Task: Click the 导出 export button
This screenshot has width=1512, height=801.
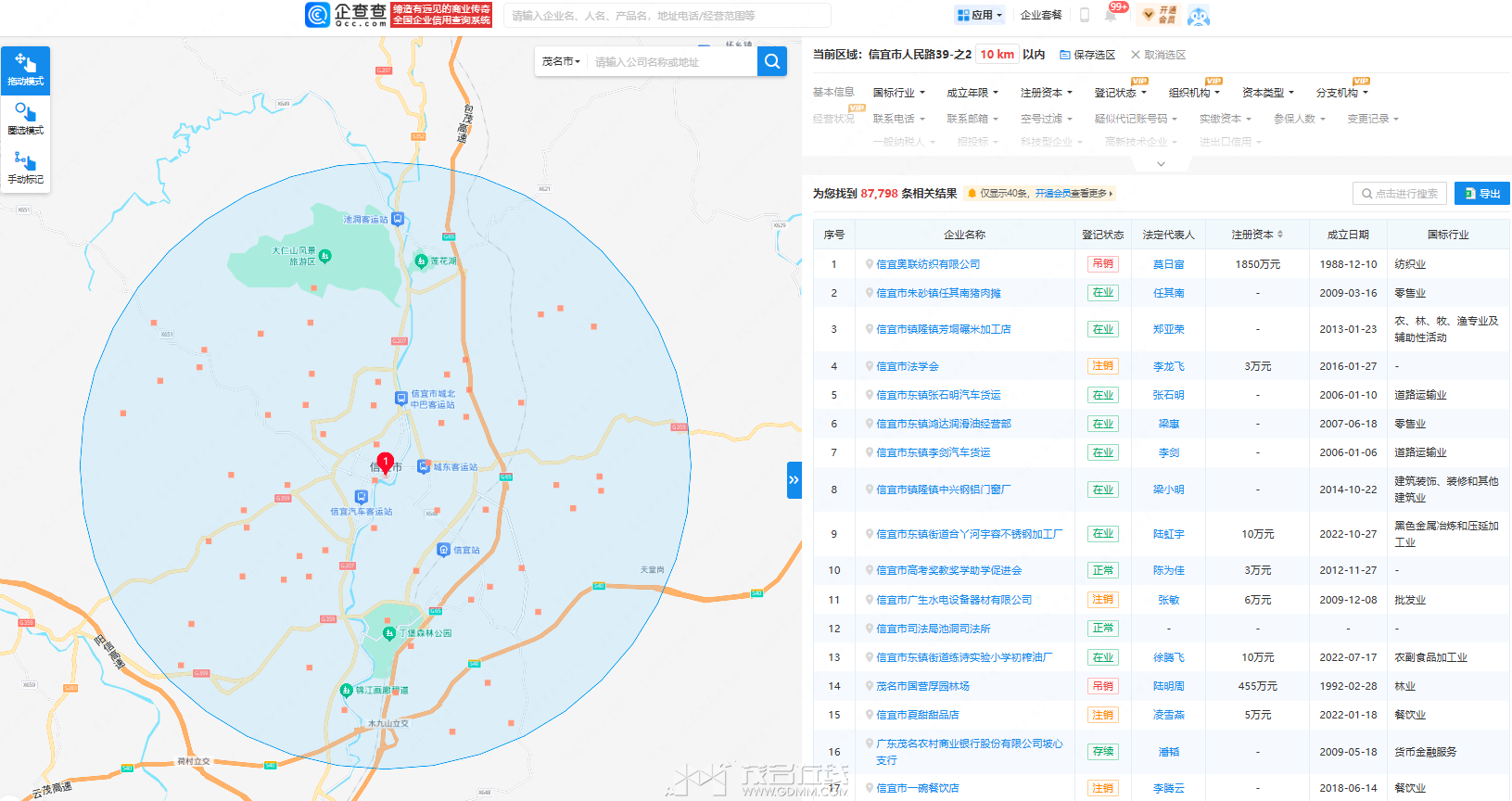Action: coord(1482,194)
